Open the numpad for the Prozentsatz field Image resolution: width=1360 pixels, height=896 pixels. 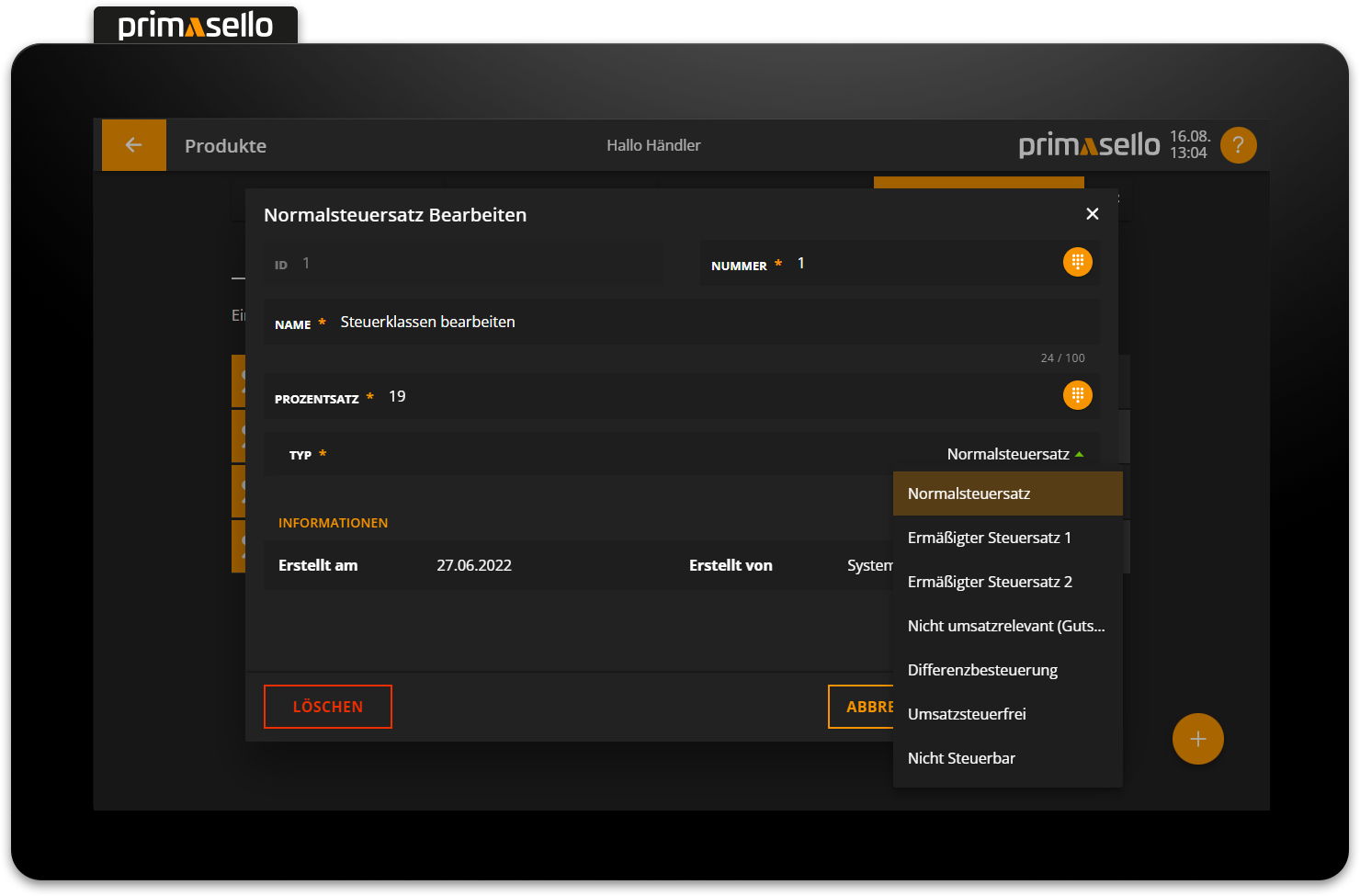tap(1077, 396)
